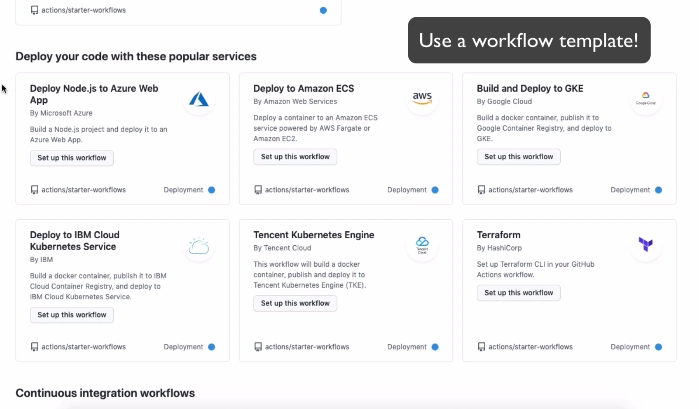Click 'By Tencent Cloud' author text

point(282,248)
